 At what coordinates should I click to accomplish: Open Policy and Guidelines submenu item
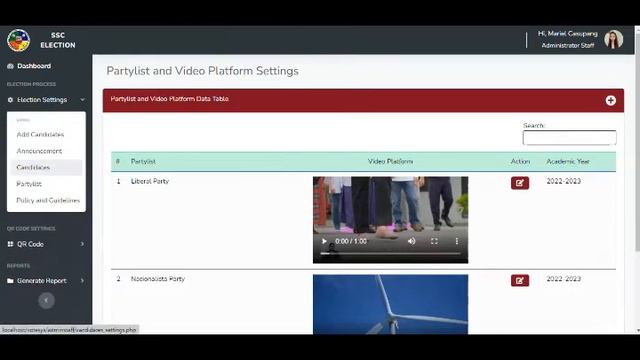[48, 200]
